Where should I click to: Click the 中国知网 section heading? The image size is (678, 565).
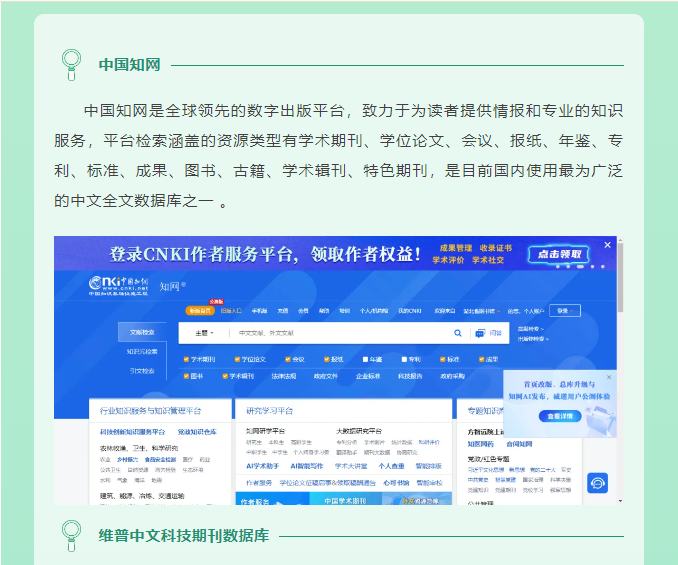(x=129, y=65)
